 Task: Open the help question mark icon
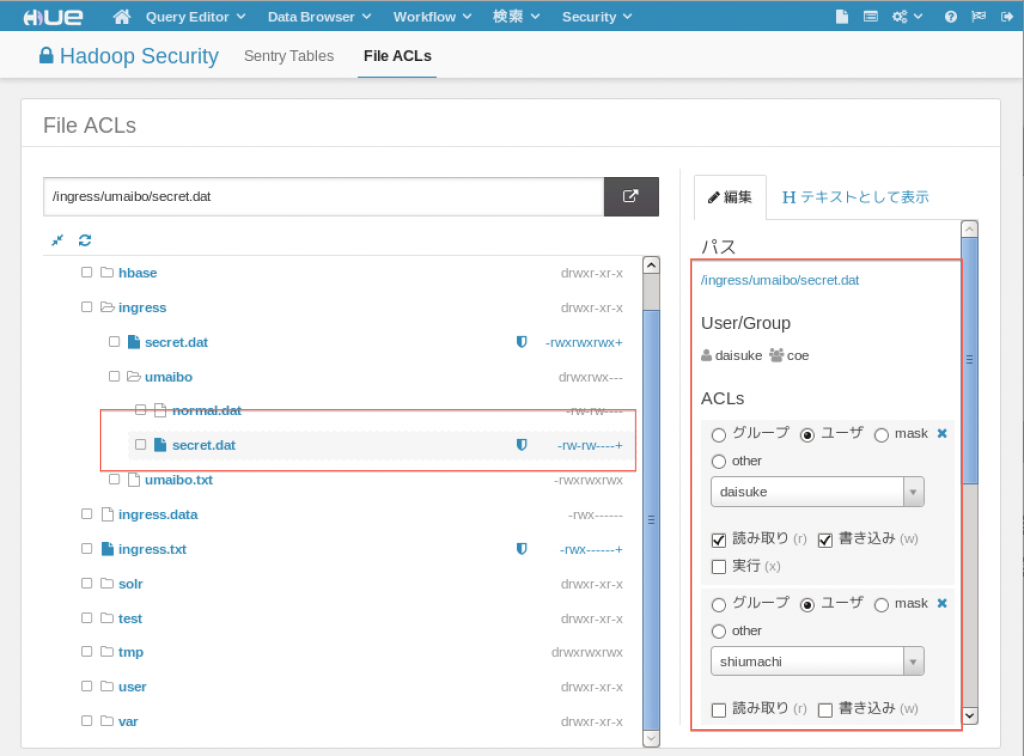pyautogui.click(x=951, y=17)
